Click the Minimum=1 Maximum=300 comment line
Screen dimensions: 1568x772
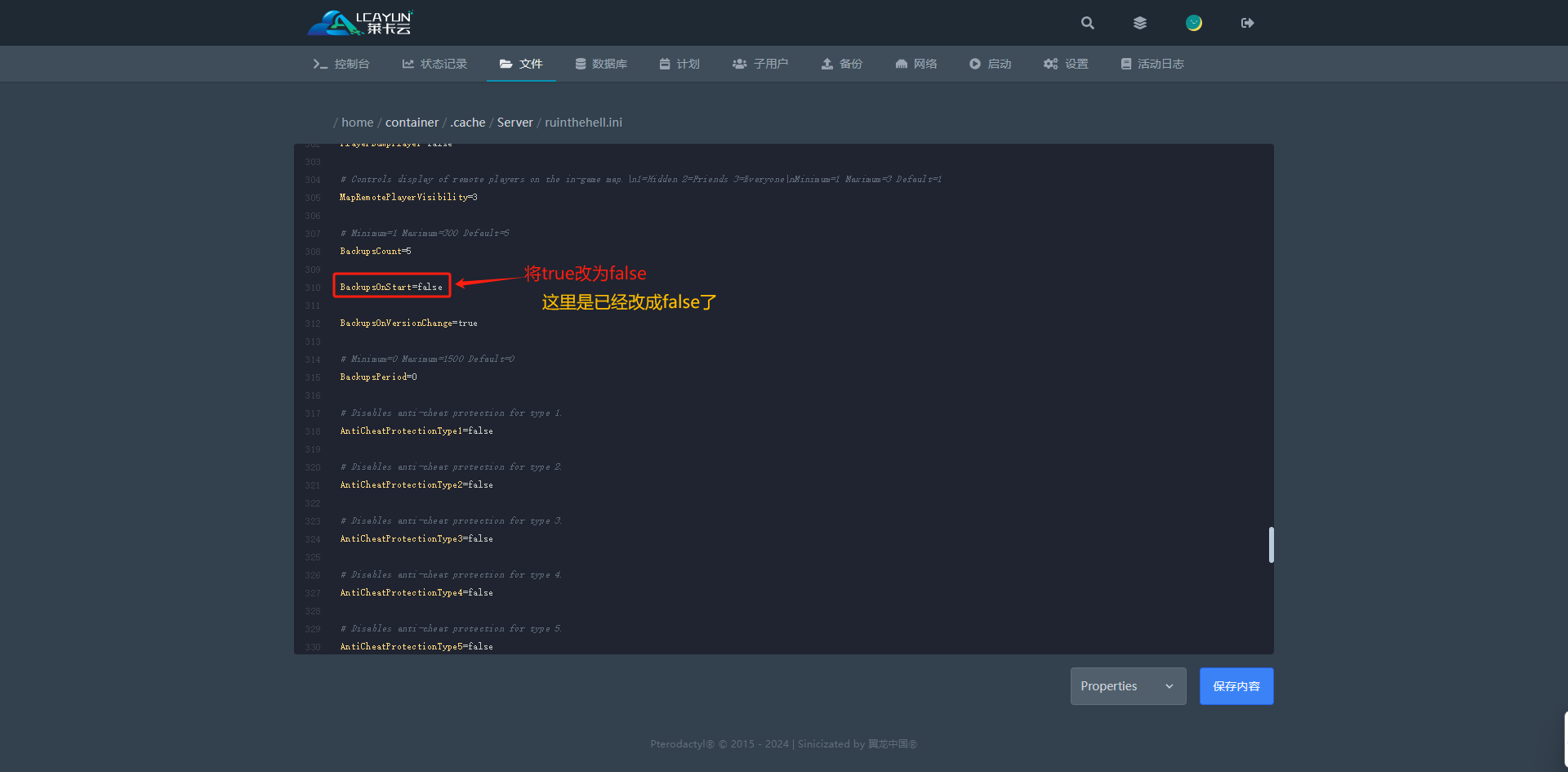coord(425,234)
